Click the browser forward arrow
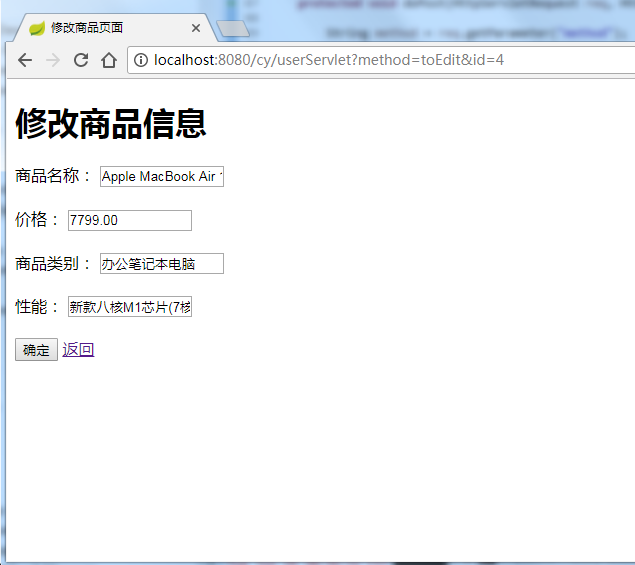Viewport: 635px width, 565px height. tap(53, 60)
